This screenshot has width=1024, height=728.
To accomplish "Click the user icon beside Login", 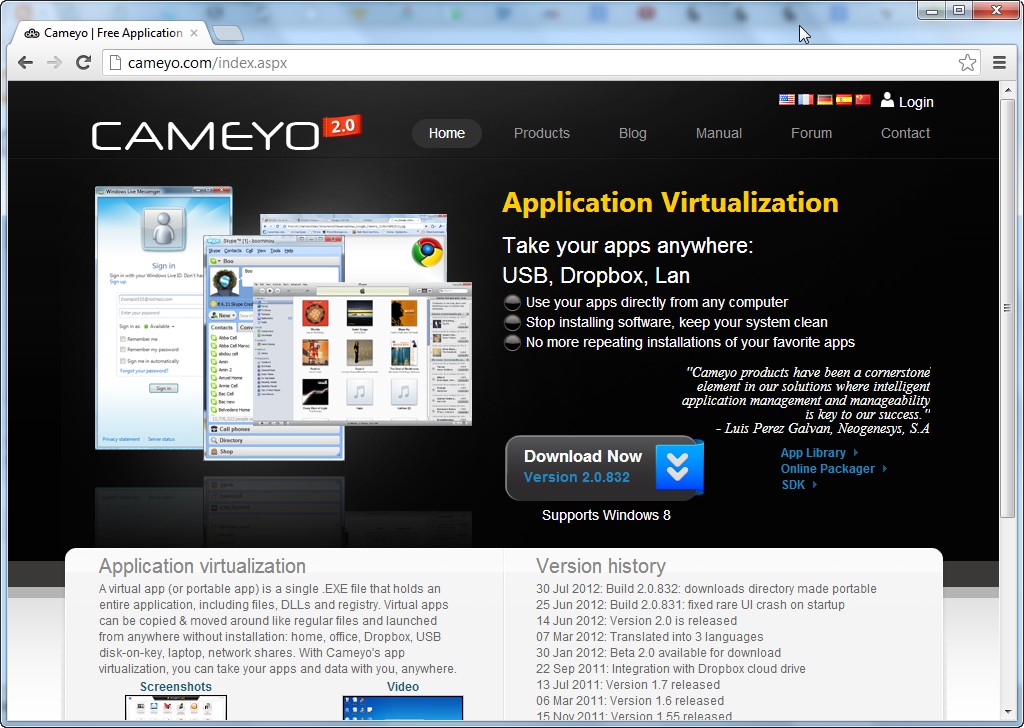I will [x=887, y=100].
